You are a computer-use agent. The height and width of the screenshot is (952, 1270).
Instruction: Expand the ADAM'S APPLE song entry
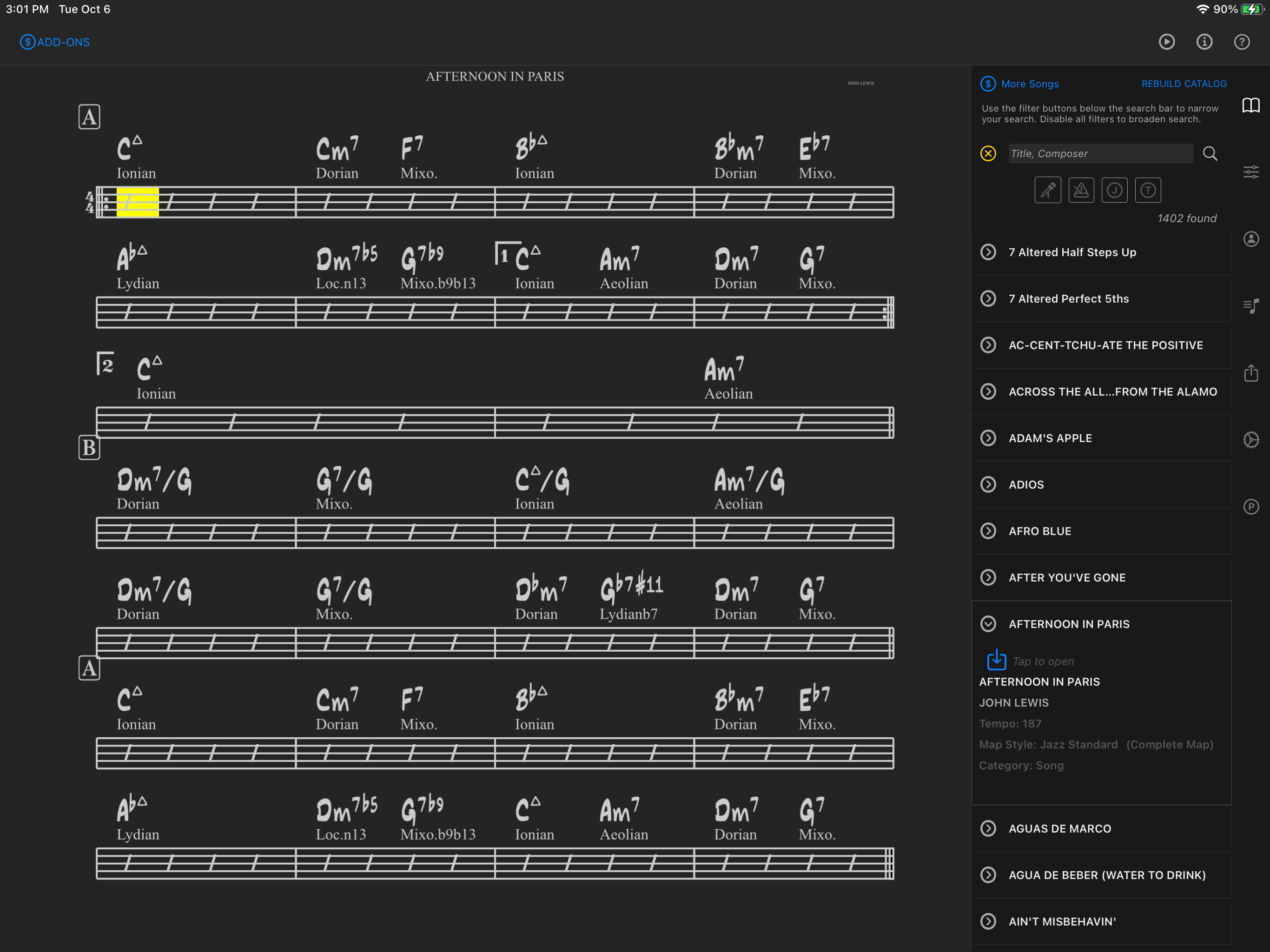click(x=988, y=438)
